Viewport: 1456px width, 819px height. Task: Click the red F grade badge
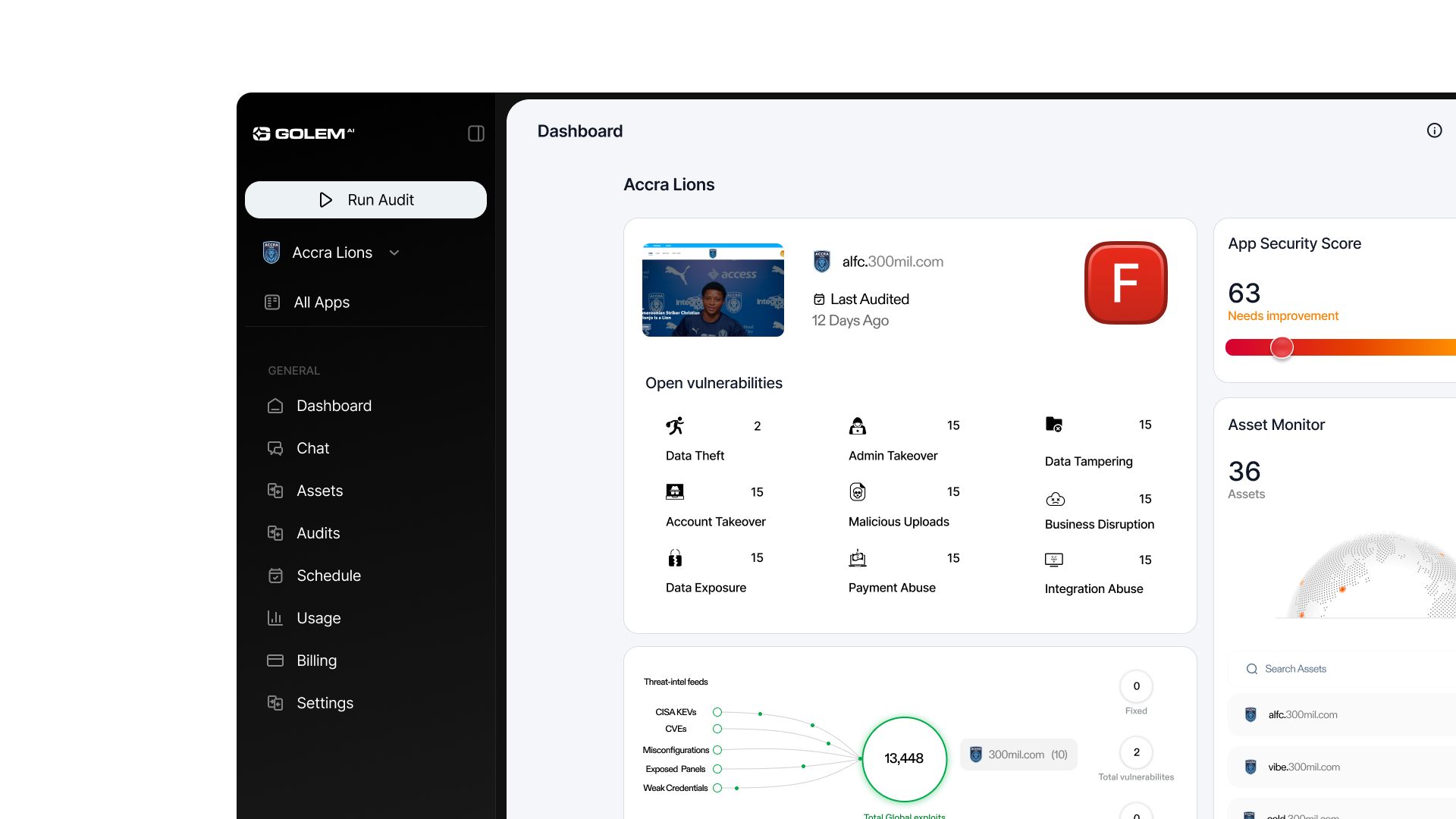pos(1125,283)
